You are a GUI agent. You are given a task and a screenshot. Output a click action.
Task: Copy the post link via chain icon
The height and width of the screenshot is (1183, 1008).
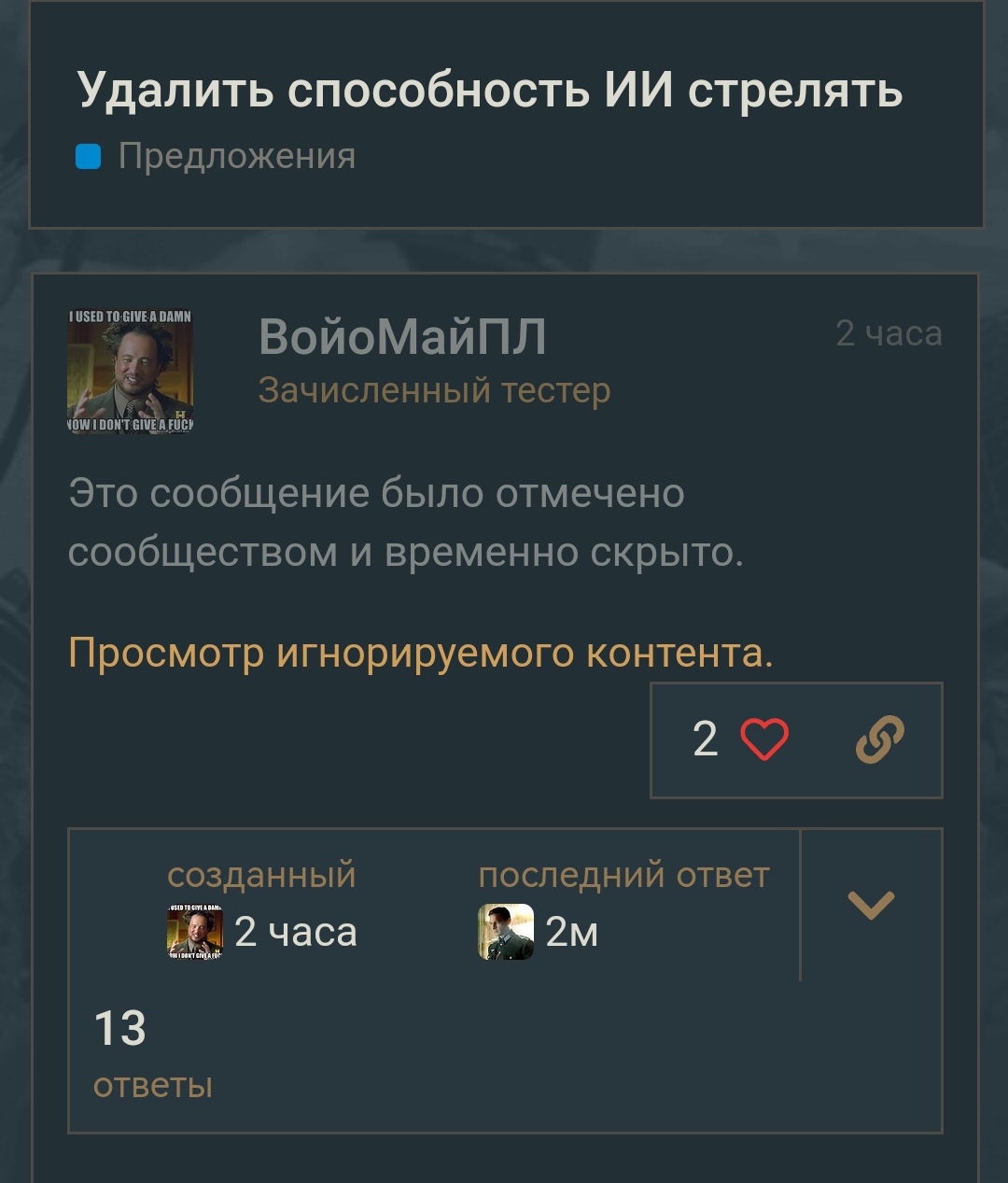(x=880, y=740)
